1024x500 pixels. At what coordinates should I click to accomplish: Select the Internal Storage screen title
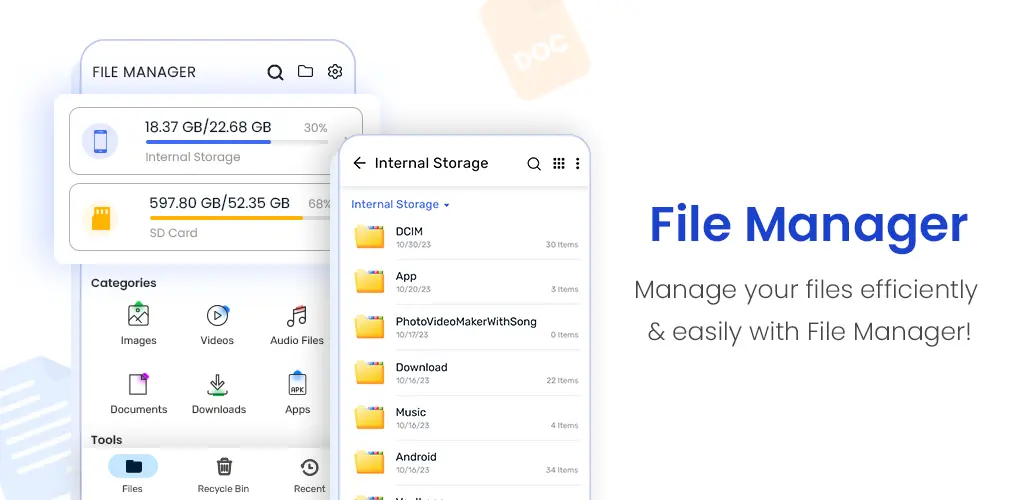[x=431, y=163]
